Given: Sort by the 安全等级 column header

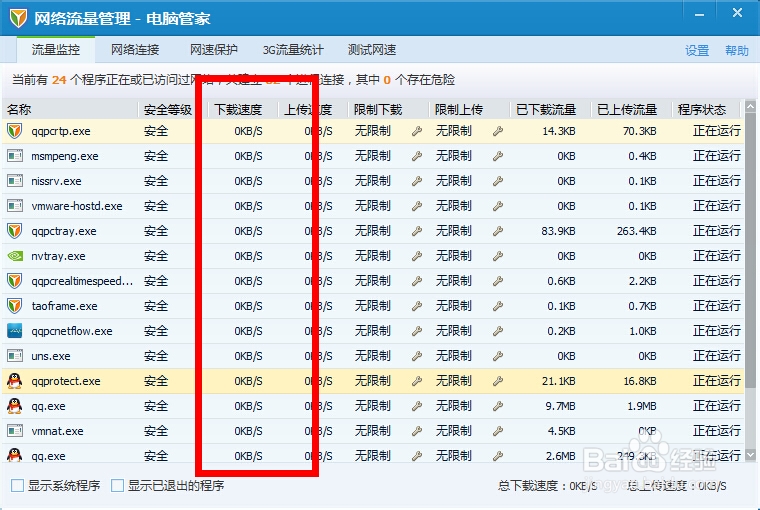Looking at the screenshot, I should point(168,110).
